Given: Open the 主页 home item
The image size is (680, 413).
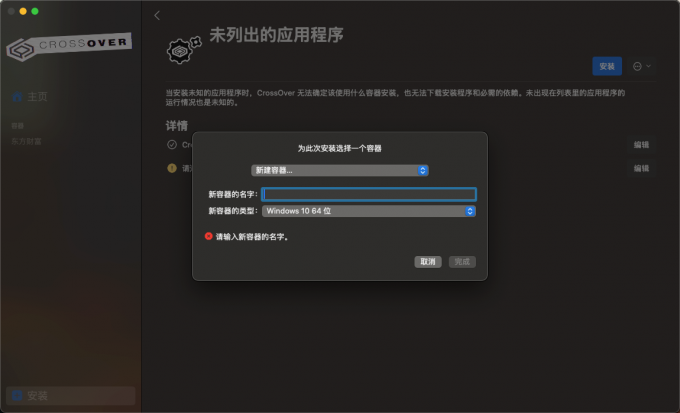Looking at the screenshot, I should [x=29, y=97].
